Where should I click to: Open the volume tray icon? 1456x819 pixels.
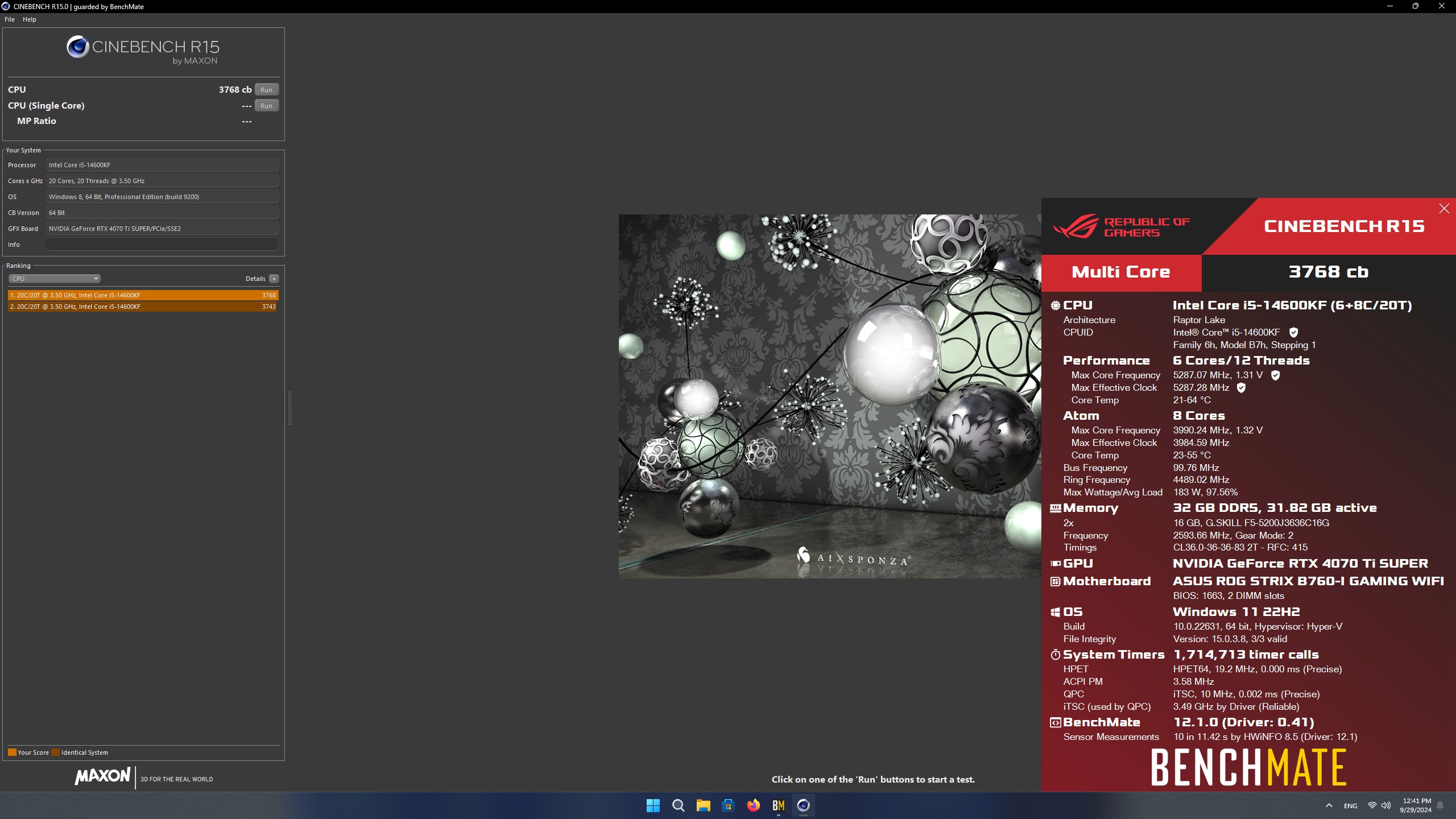(1386, 805)
